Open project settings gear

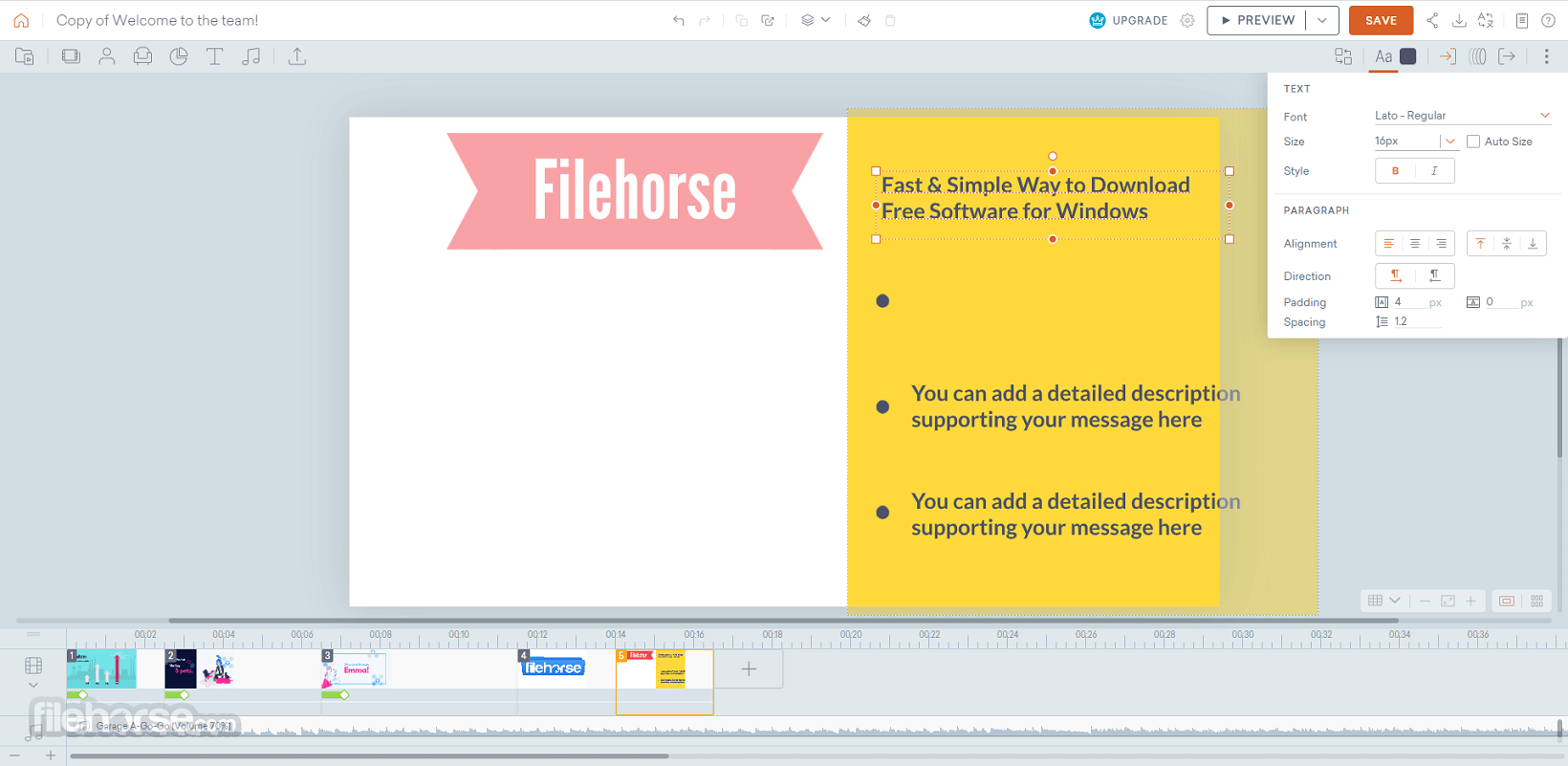1187,20
